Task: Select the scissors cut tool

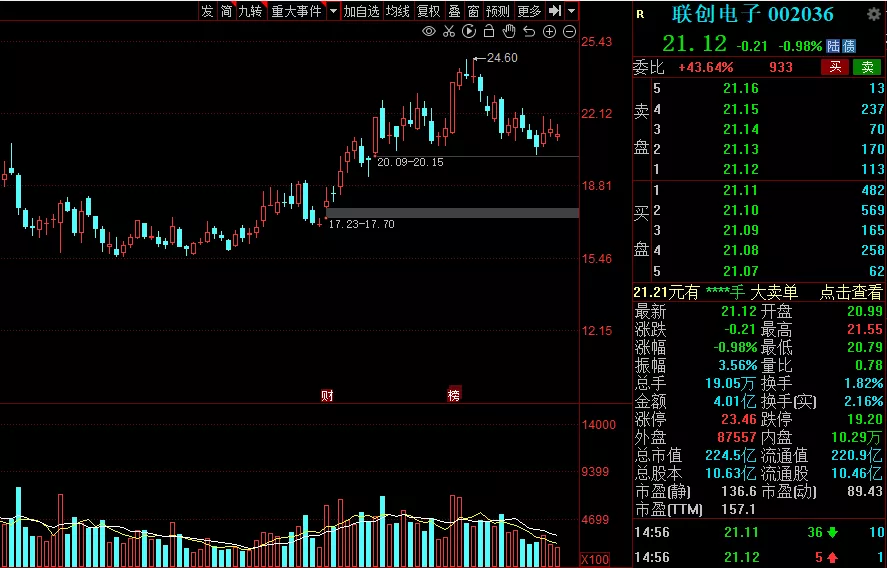Action: 449,32
